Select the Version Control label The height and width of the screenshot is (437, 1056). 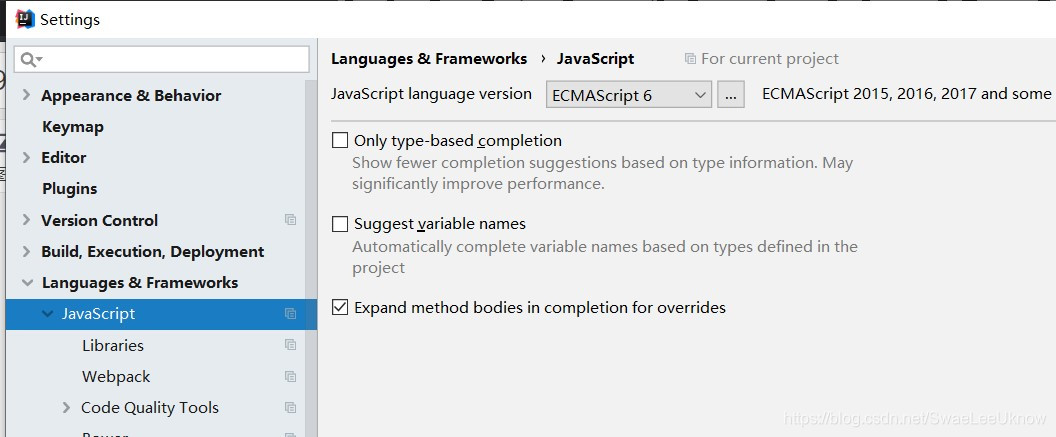coord(99,220)
